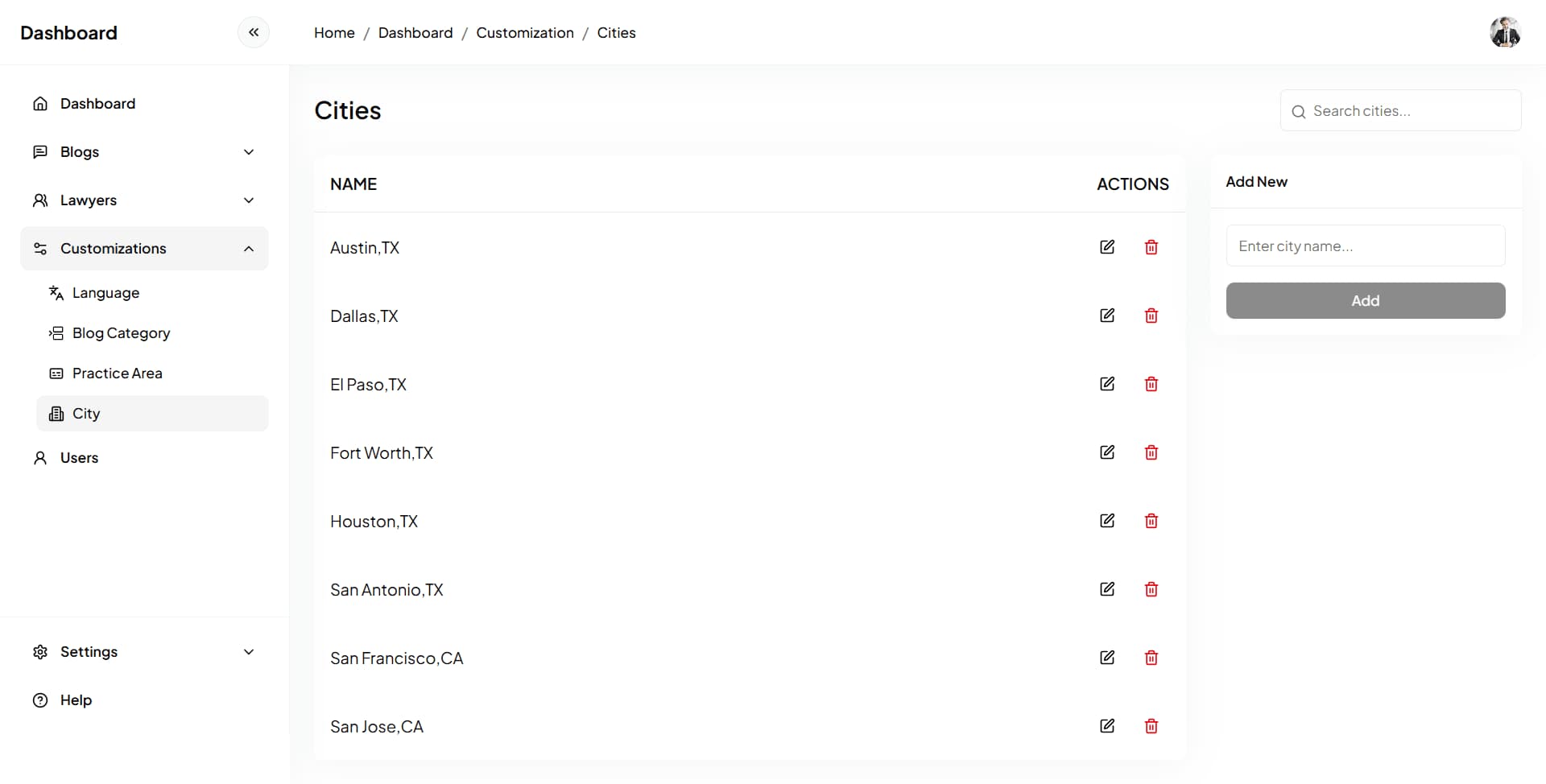Collapse the sidebar with double-chevron button
The image size is (1546, 784).
(x=254, y=32)
